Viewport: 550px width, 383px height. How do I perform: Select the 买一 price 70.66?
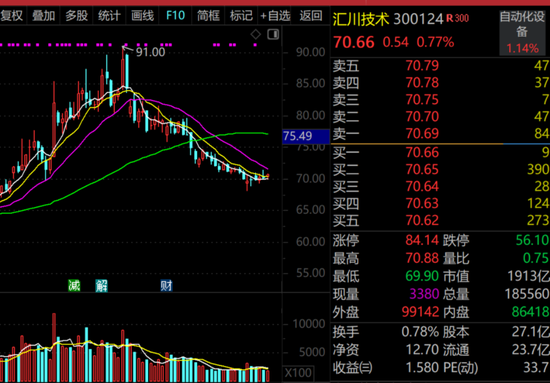click(x=422, y=153)
